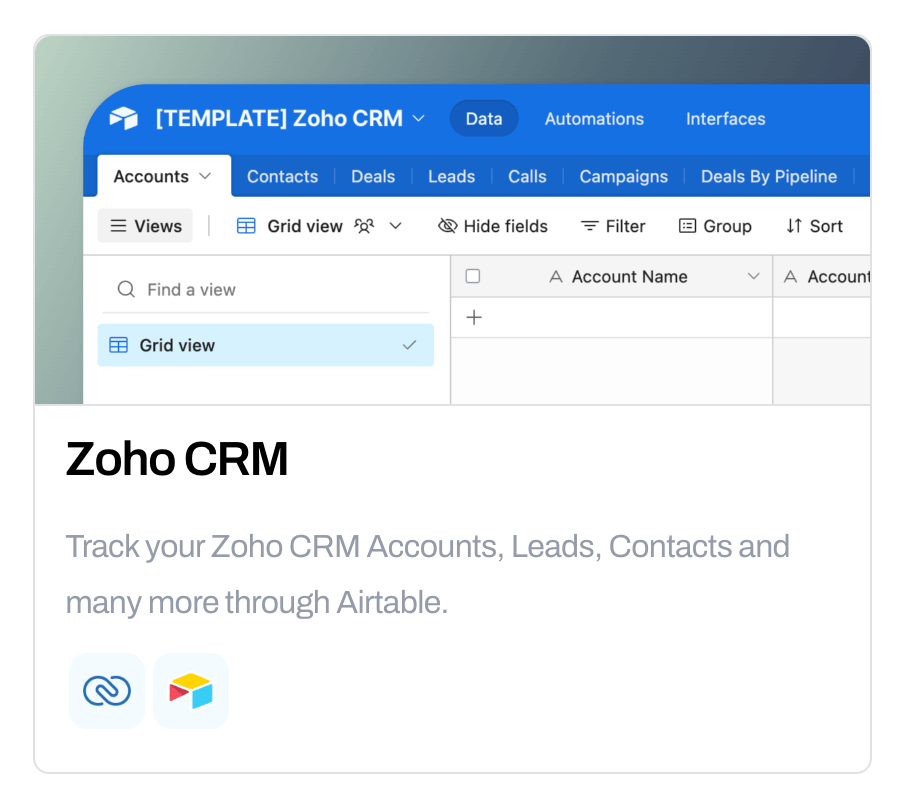Open the Deals table tab
The width and height of the screenshot is (912, 804).
coord(373,176)
